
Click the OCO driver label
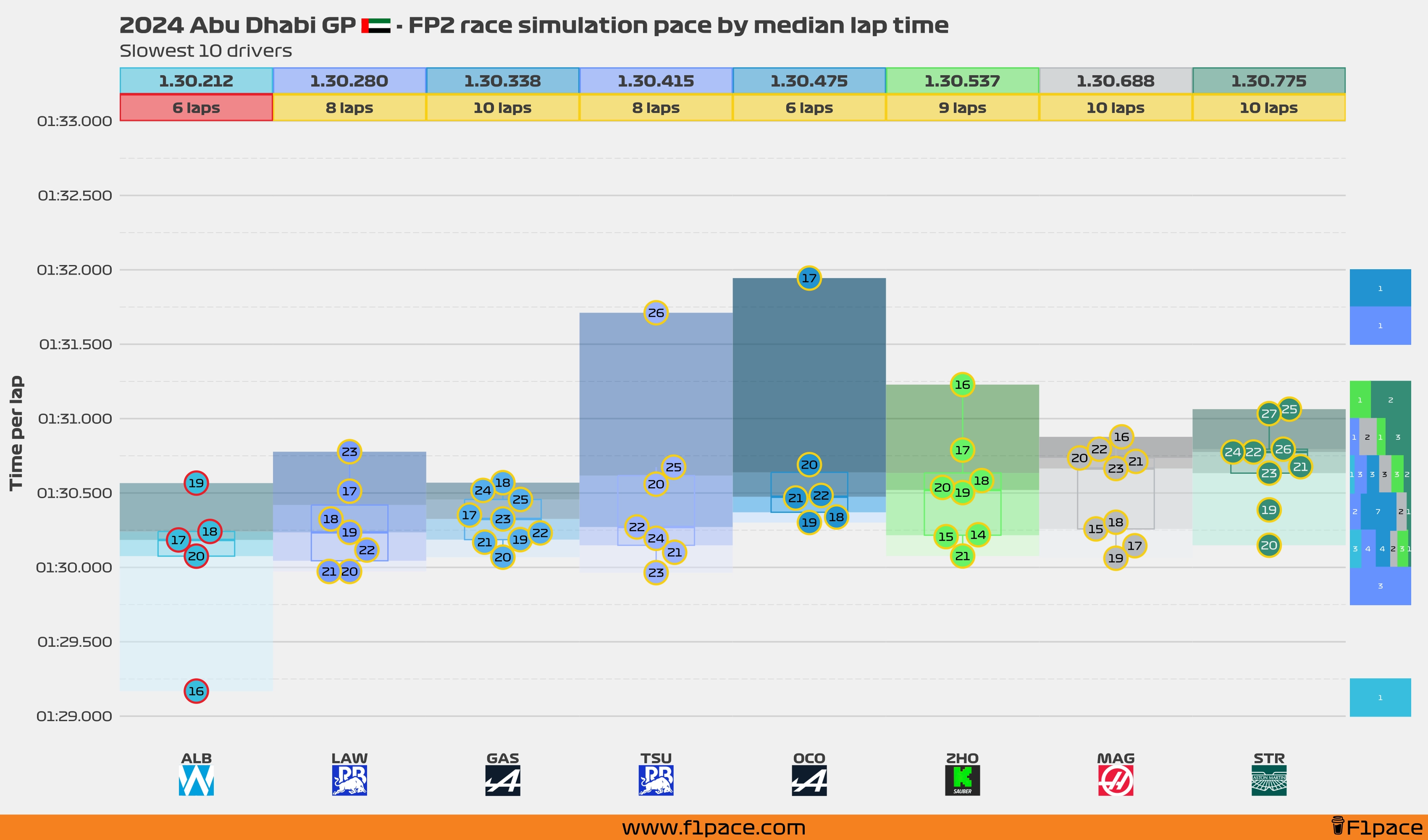pyautogui.click(x=809, y=758)
